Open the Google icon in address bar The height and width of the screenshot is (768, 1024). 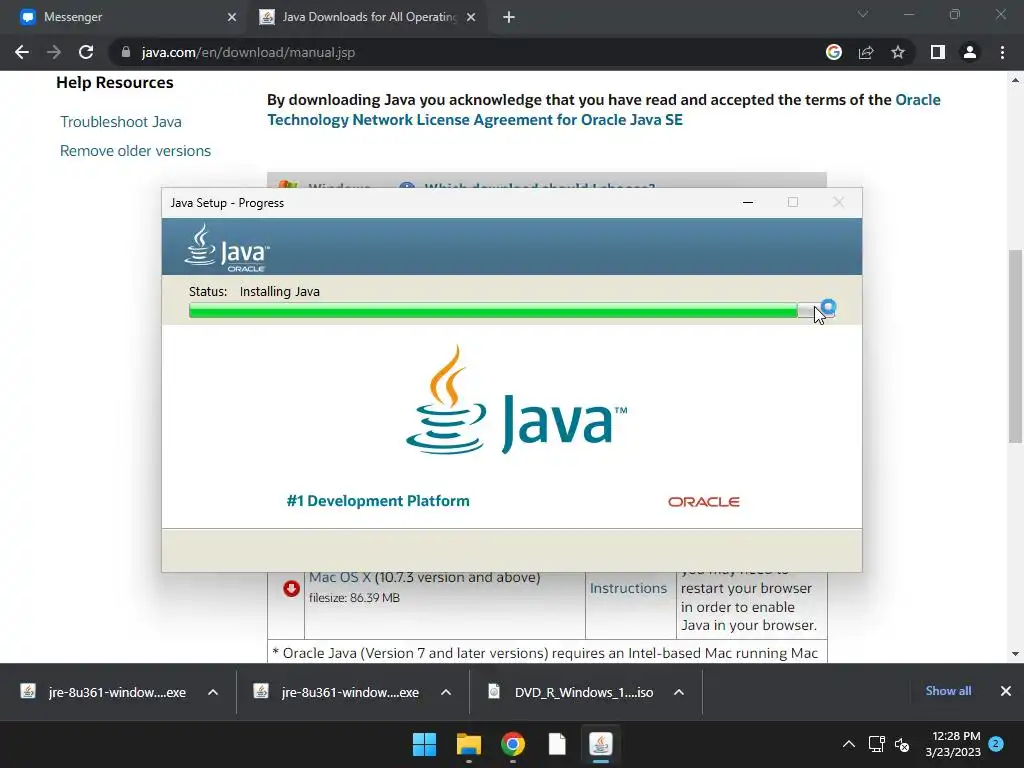click(x=833, y=52)
